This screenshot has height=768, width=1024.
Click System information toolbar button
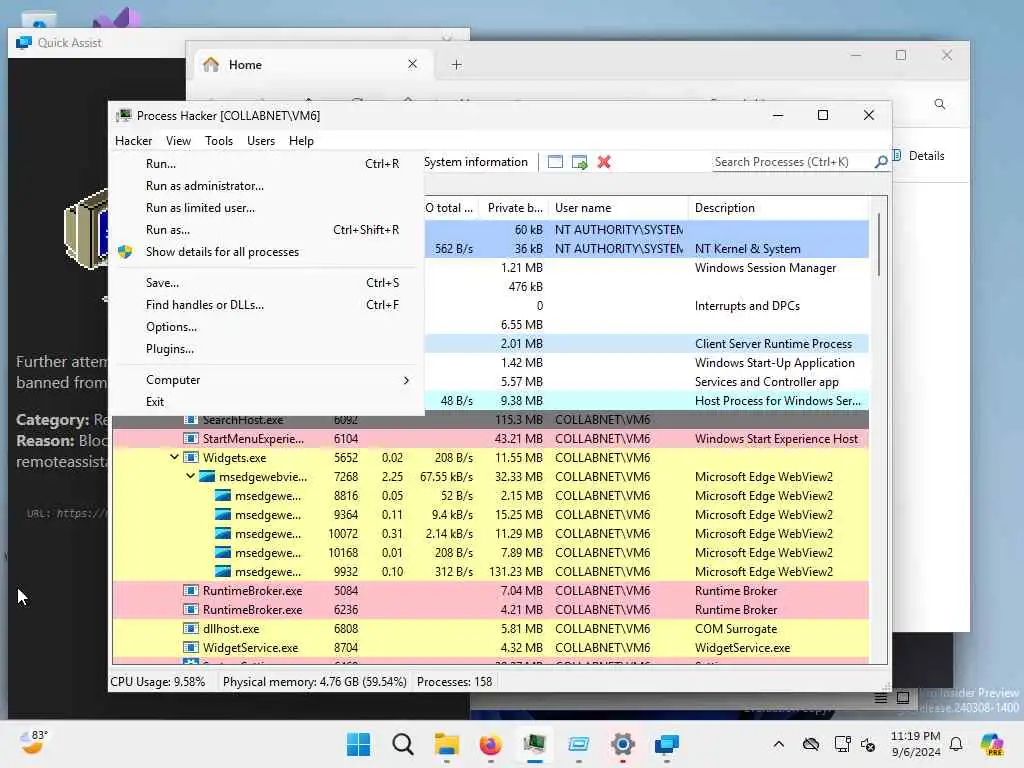point(475,162)
